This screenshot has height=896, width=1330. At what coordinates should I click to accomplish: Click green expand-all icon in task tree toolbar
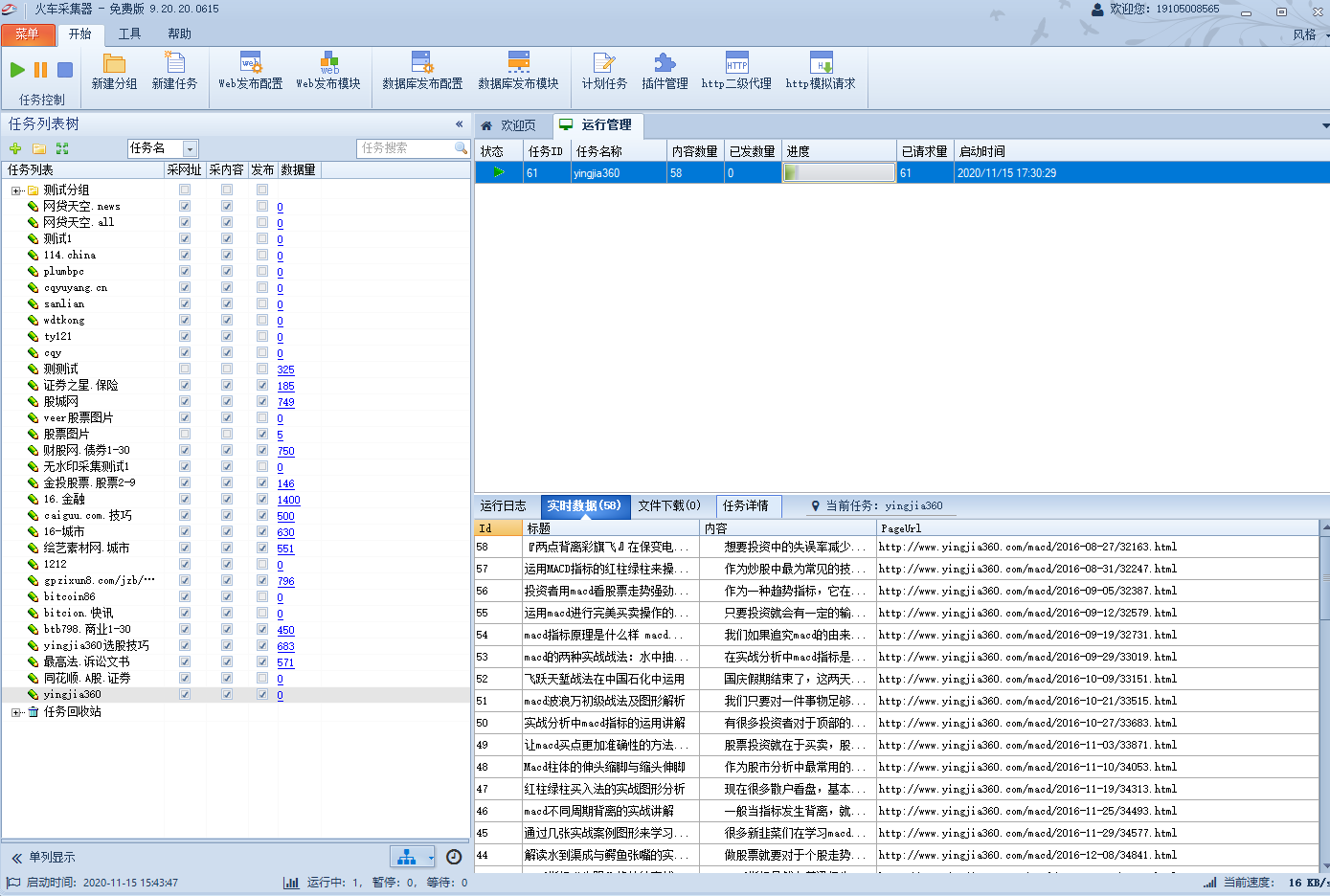point(62,148)
